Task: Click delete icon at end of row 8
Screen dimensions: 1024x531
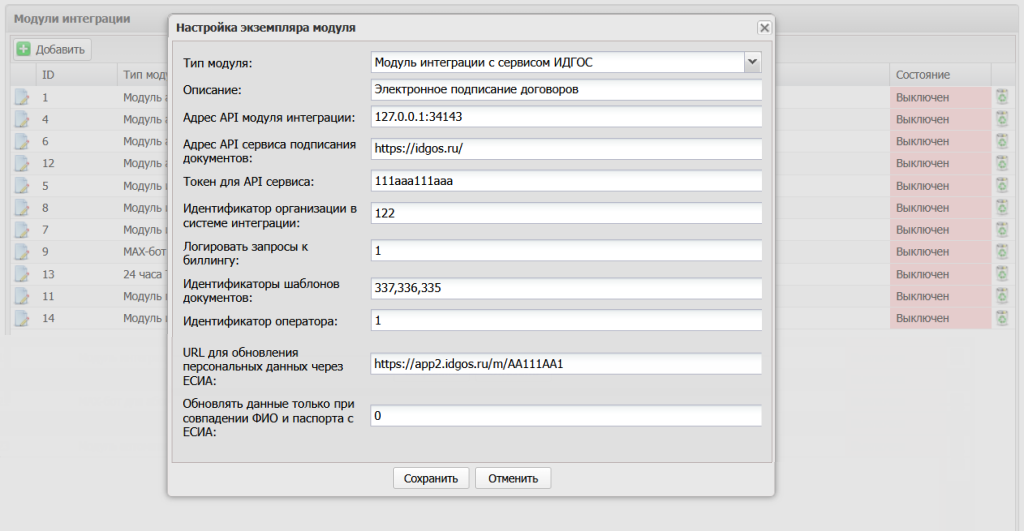Action: click(x=1002, y=208)
